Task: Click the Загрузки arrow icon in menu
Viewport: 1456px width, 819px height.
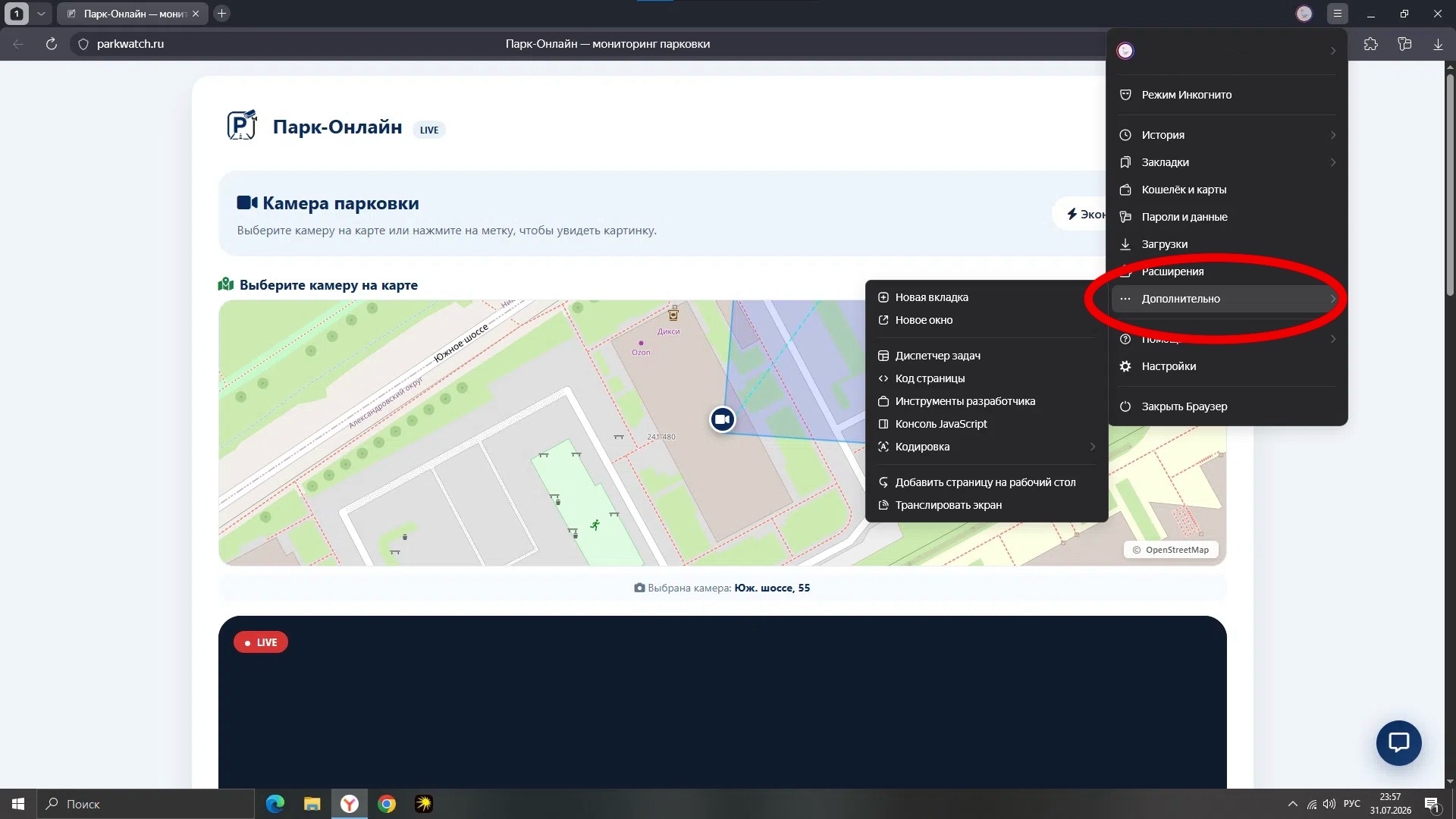Action: click(x=1125, y=244)
